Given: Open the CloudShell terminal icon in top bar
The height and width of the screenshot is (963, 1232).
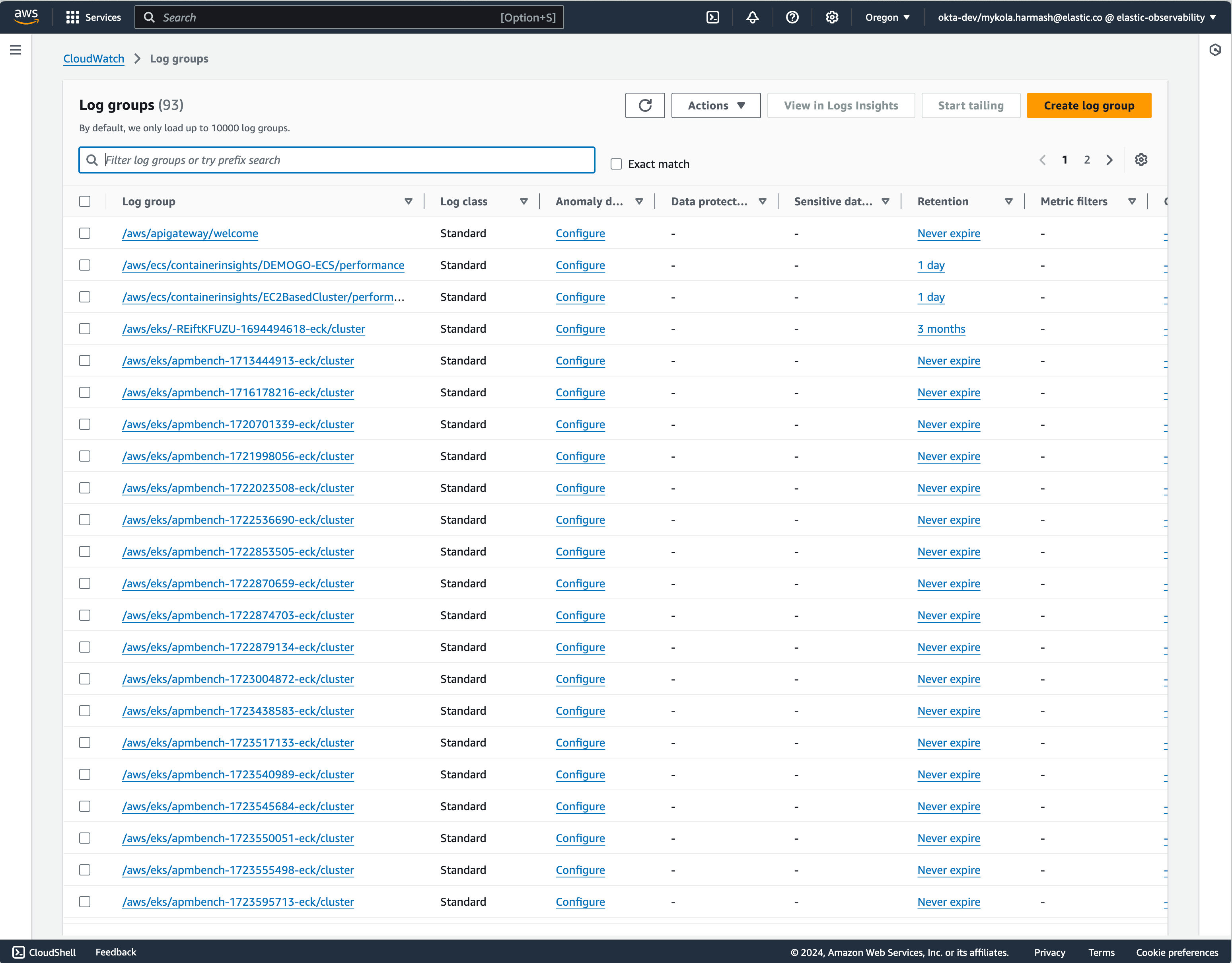Looking at the screenshot, I should click(x=712, y=17).
